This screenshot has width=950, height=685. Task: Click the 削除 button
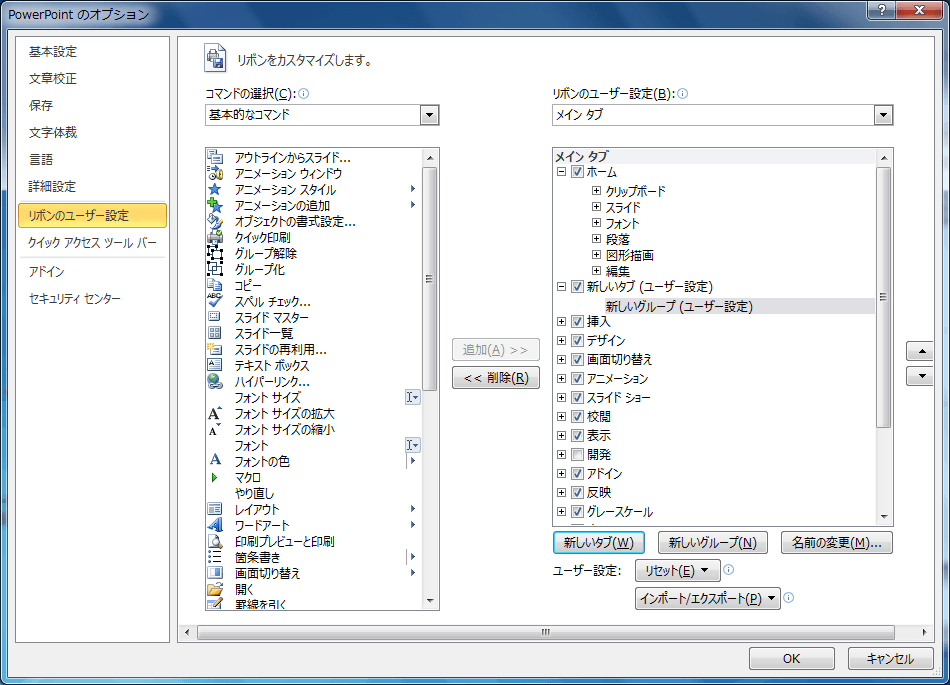496,378
